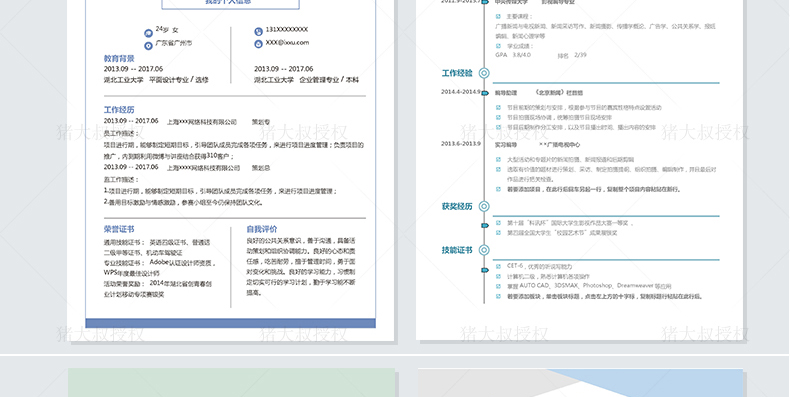790x397 pixels.
Task: Click the circle icon next to 获奖经历
Action: click(484, 206)
